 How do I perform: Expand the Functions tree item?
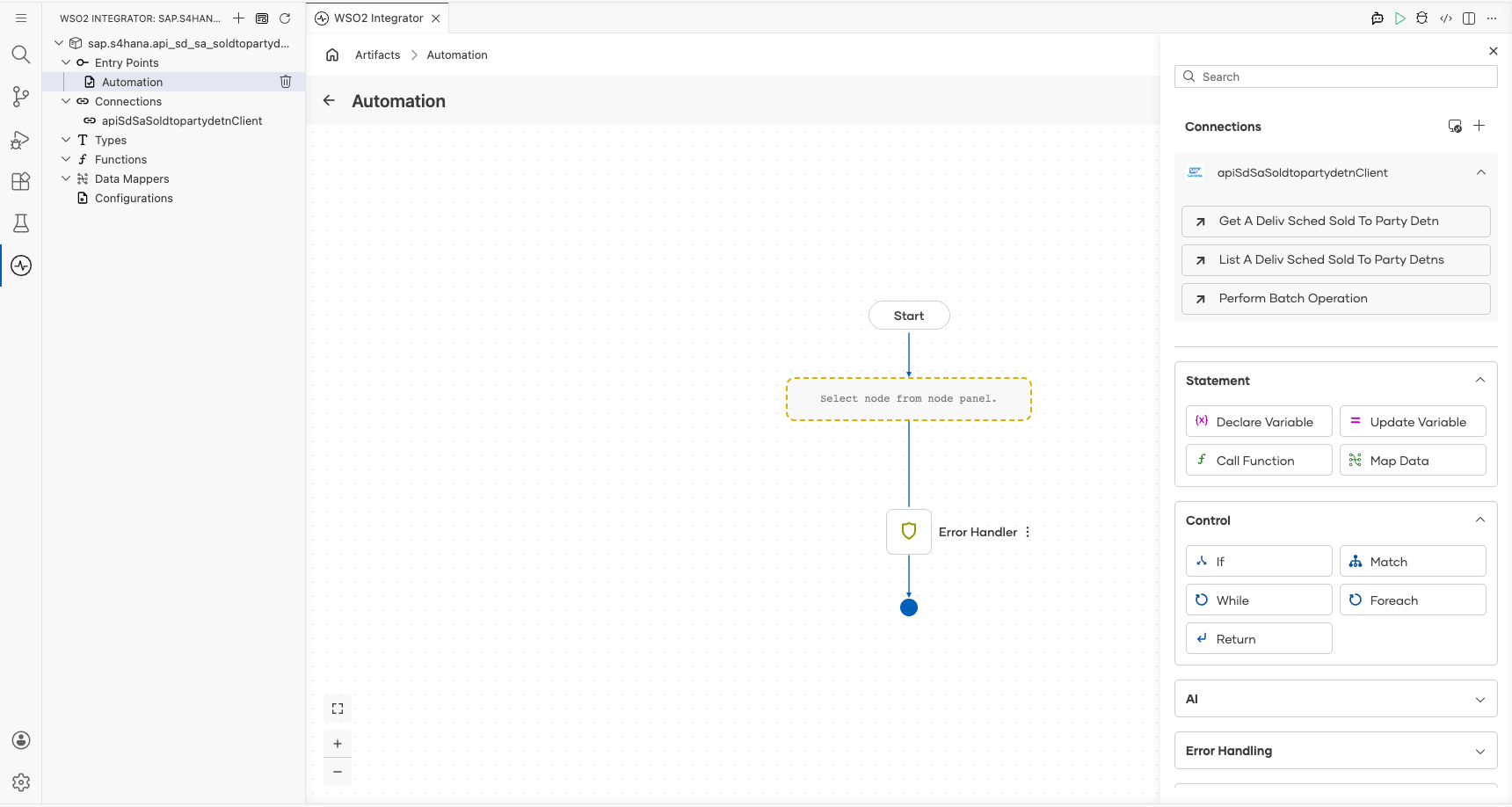[66, 159]
